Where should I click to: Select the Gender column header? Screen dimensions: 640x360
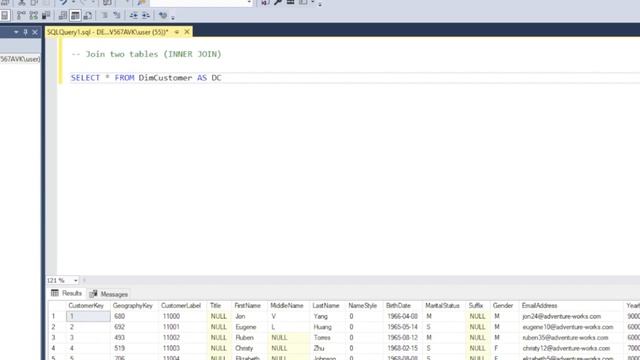point(503,306)
